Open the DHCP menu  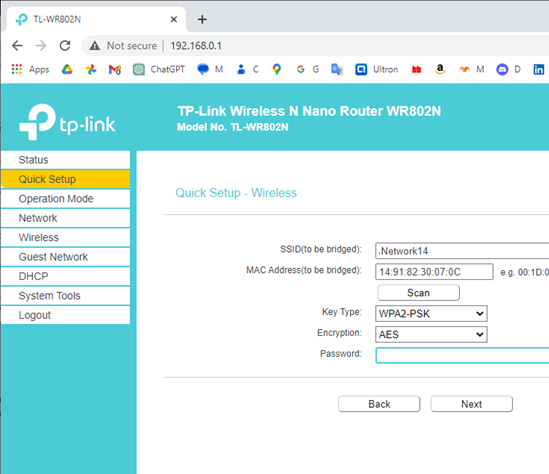[65, 276]
